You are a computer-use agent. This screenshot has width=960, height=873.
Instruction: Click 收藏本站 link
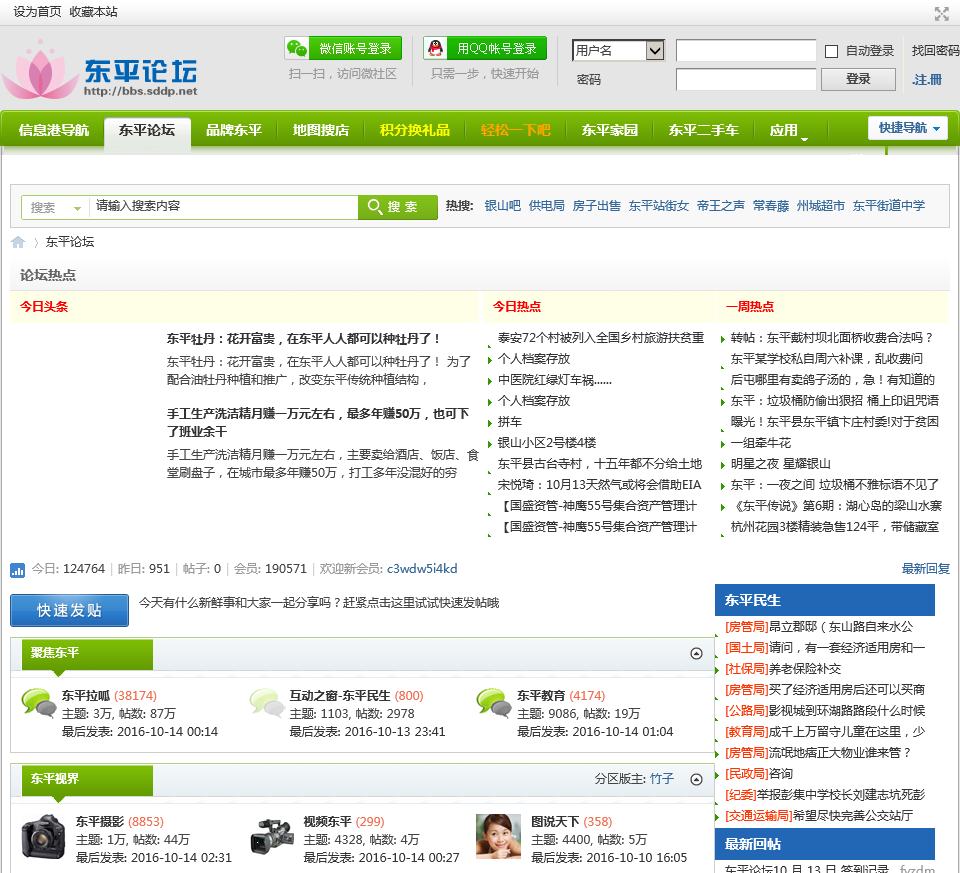click(94, 12)
